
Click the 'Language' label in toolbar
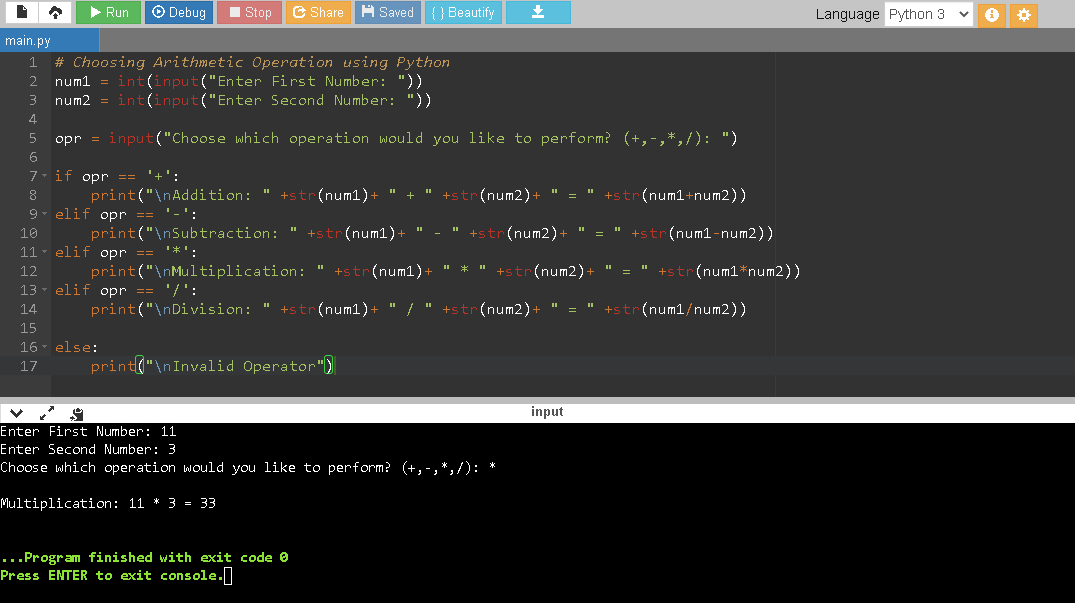click(847, 14)
